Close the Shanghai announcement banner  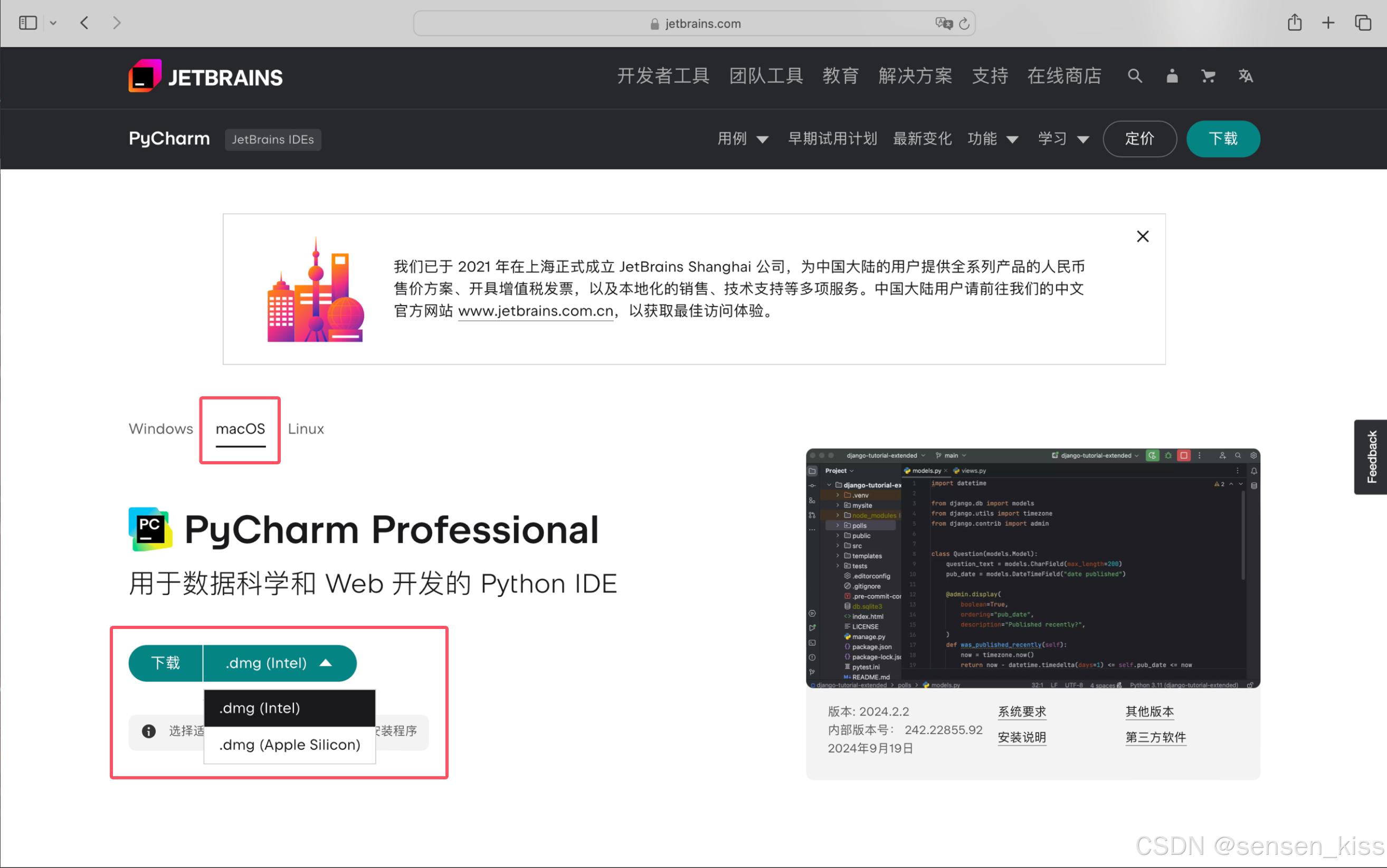pyautogui.click(x=1143, y=236)
